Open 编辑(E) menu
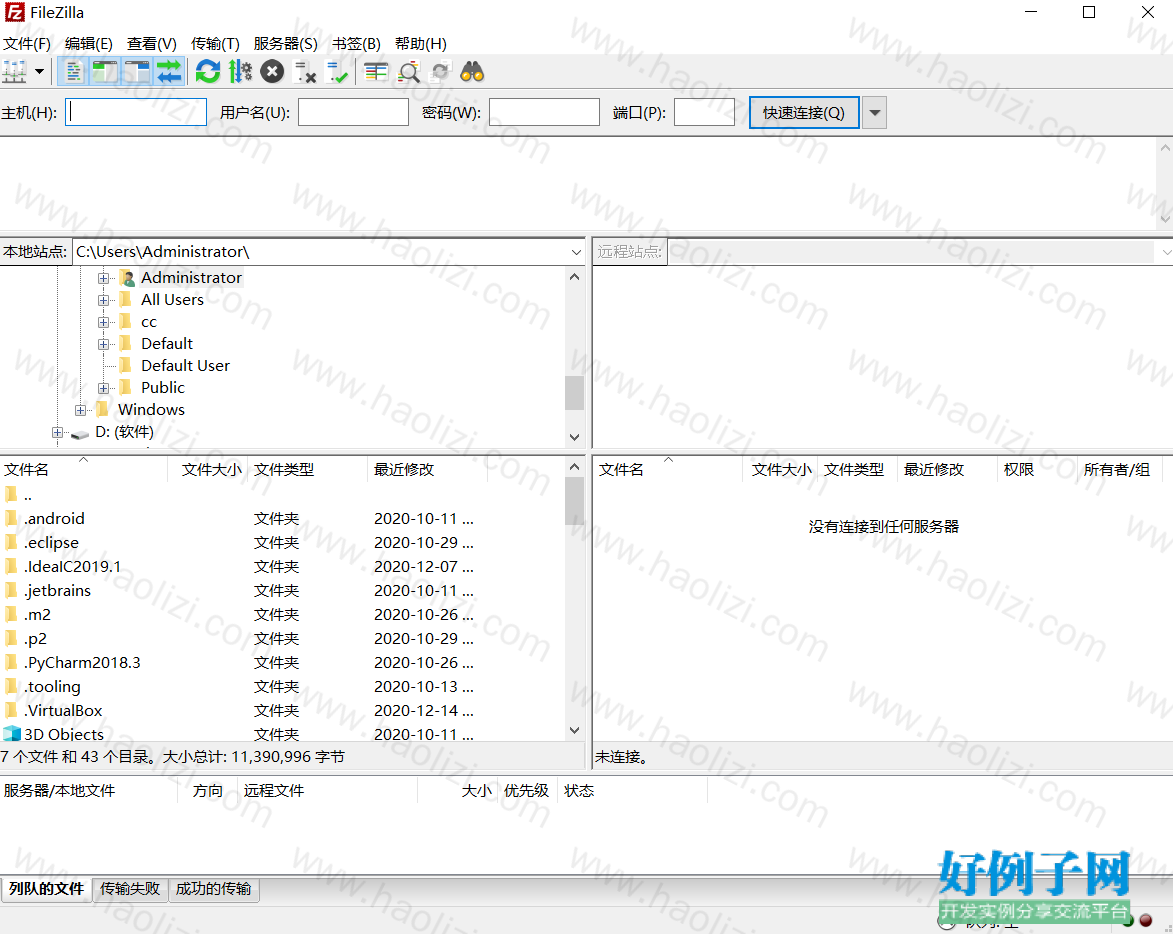This screenshot has width=1173, height=934. pos(88,43)
